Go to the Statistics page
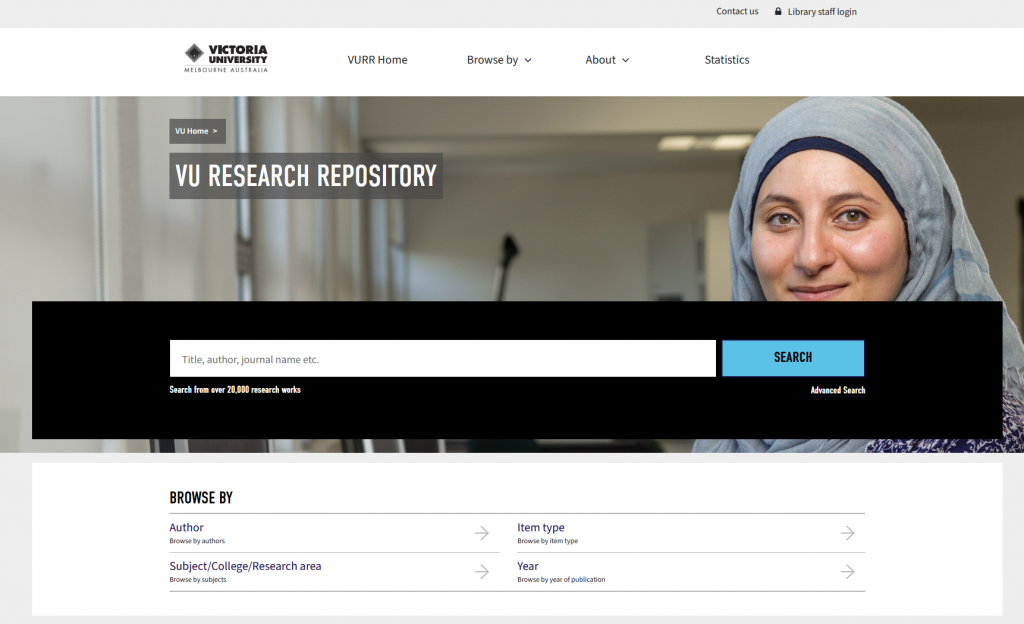 727,59
